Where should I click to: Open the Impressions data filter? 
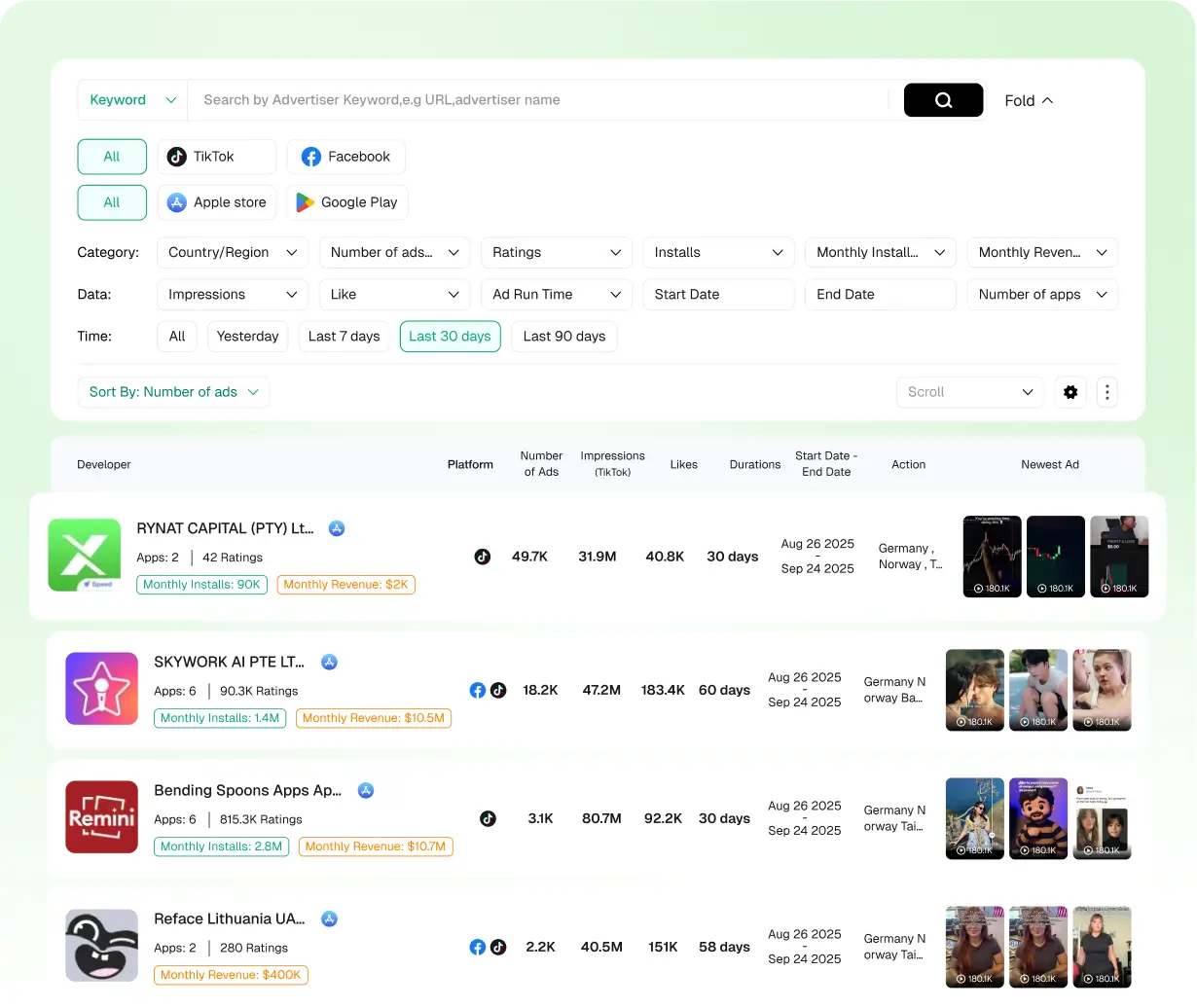click(x=232, y=294)
